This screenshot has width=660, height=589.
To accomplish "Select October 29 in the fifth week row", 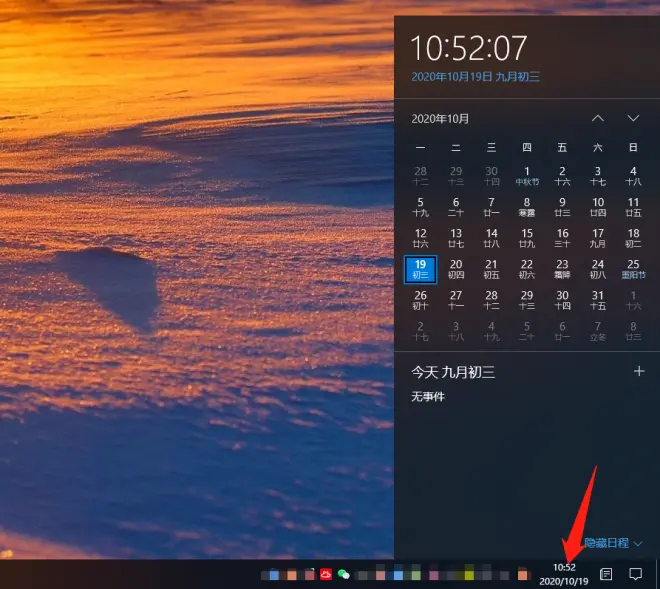I will pyautogui.click(x=527, y=300).
